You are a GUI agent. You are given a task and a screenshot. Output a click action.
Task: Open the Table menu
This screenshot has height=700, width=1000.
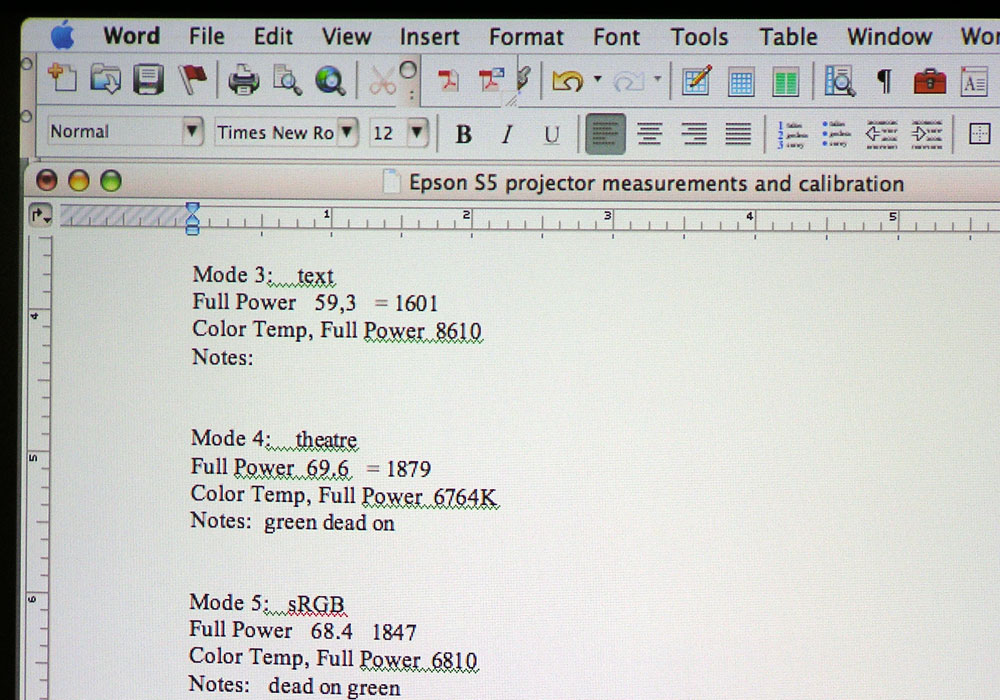pyautogui.click(x=788, y=37)
